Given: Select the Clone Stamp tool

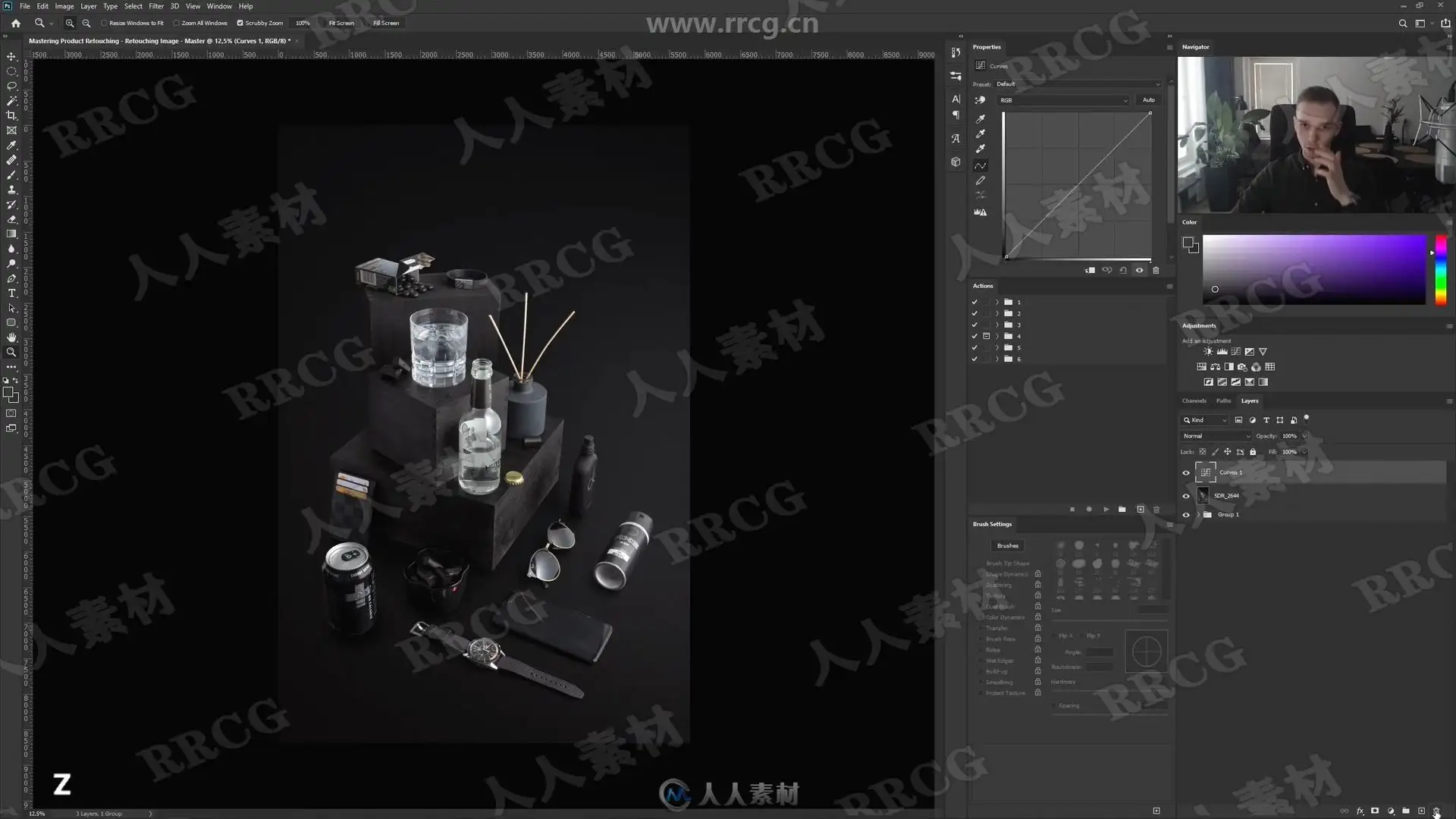Looking at the screenshot, I should (11, 190).
